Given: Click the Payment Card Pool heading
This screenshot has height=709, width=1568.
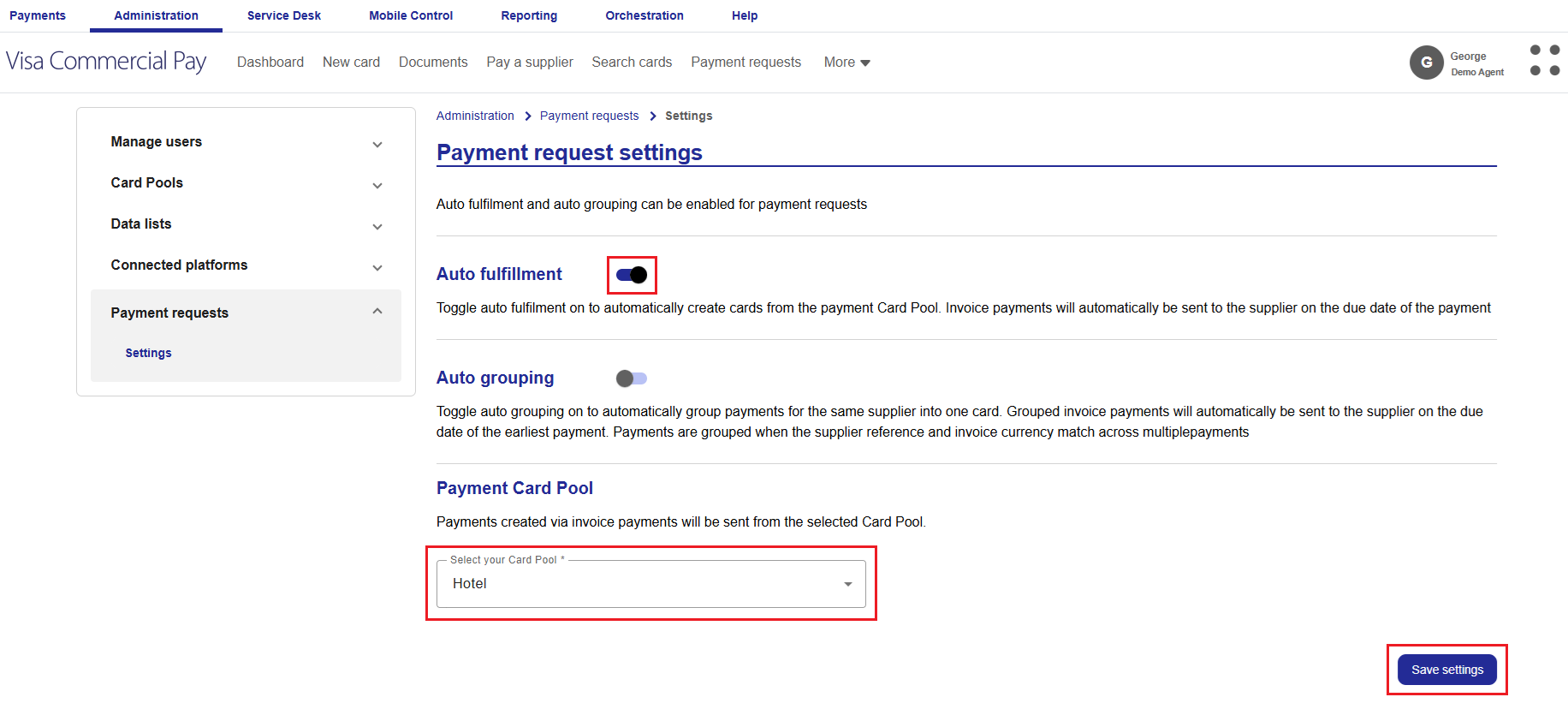Looking at the screenshot, I should (514, 488).
